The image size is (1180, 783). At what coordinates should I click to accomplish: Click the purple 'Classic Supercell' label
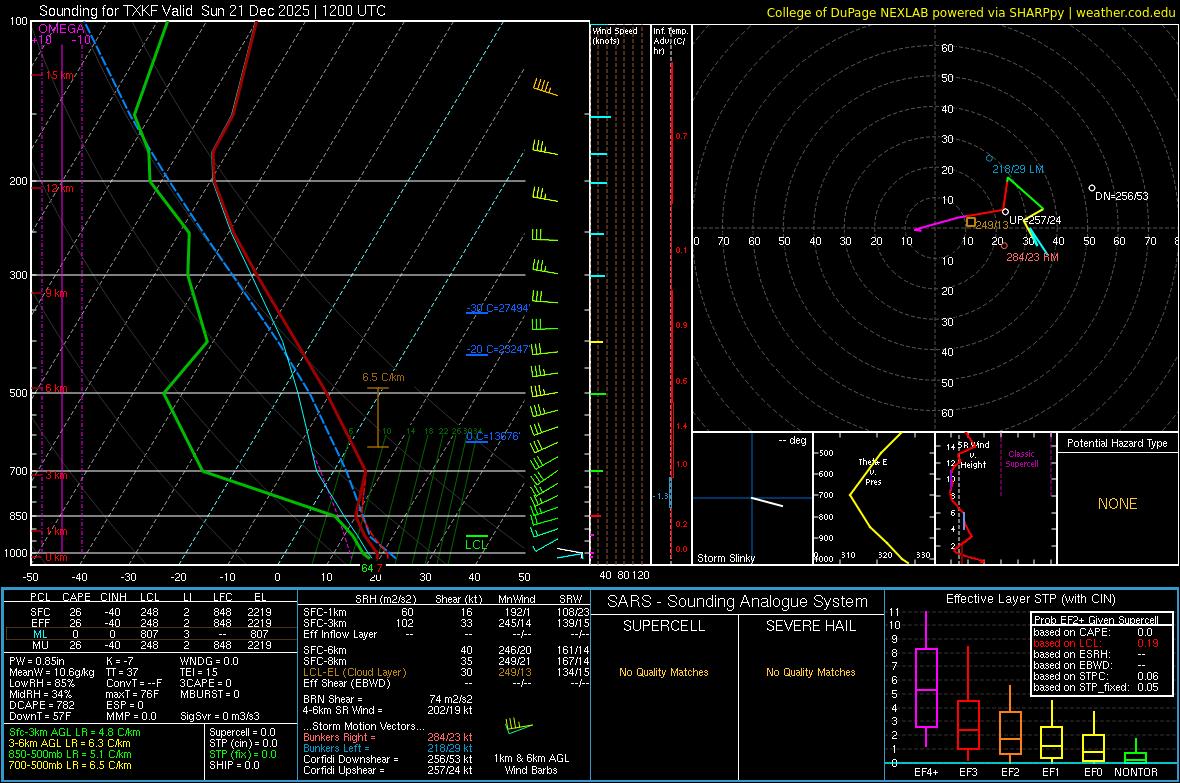pyautogui.click(x=1021, y=459)
